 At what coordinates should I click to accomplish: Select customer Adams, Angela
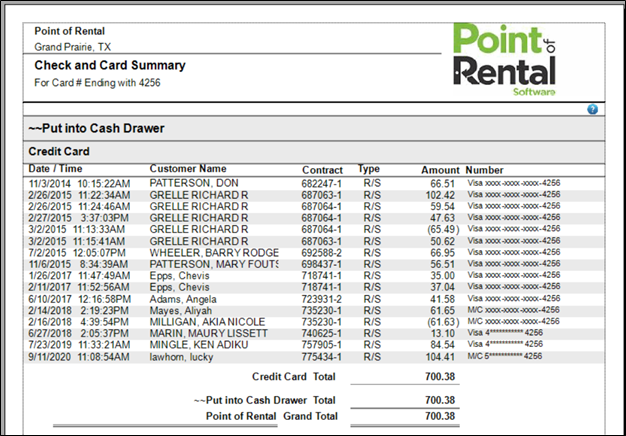coord(183,299)
